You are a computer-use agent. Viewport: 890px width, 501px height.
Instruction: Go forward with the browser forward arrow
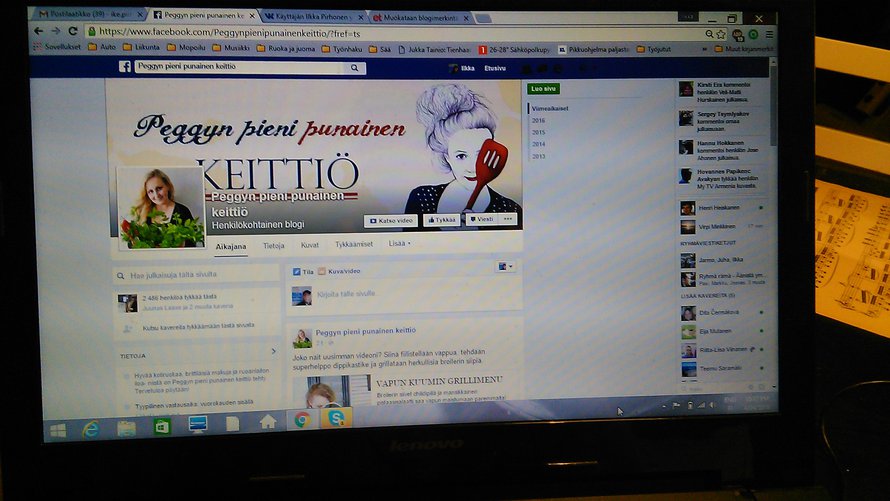click(56, 31)
